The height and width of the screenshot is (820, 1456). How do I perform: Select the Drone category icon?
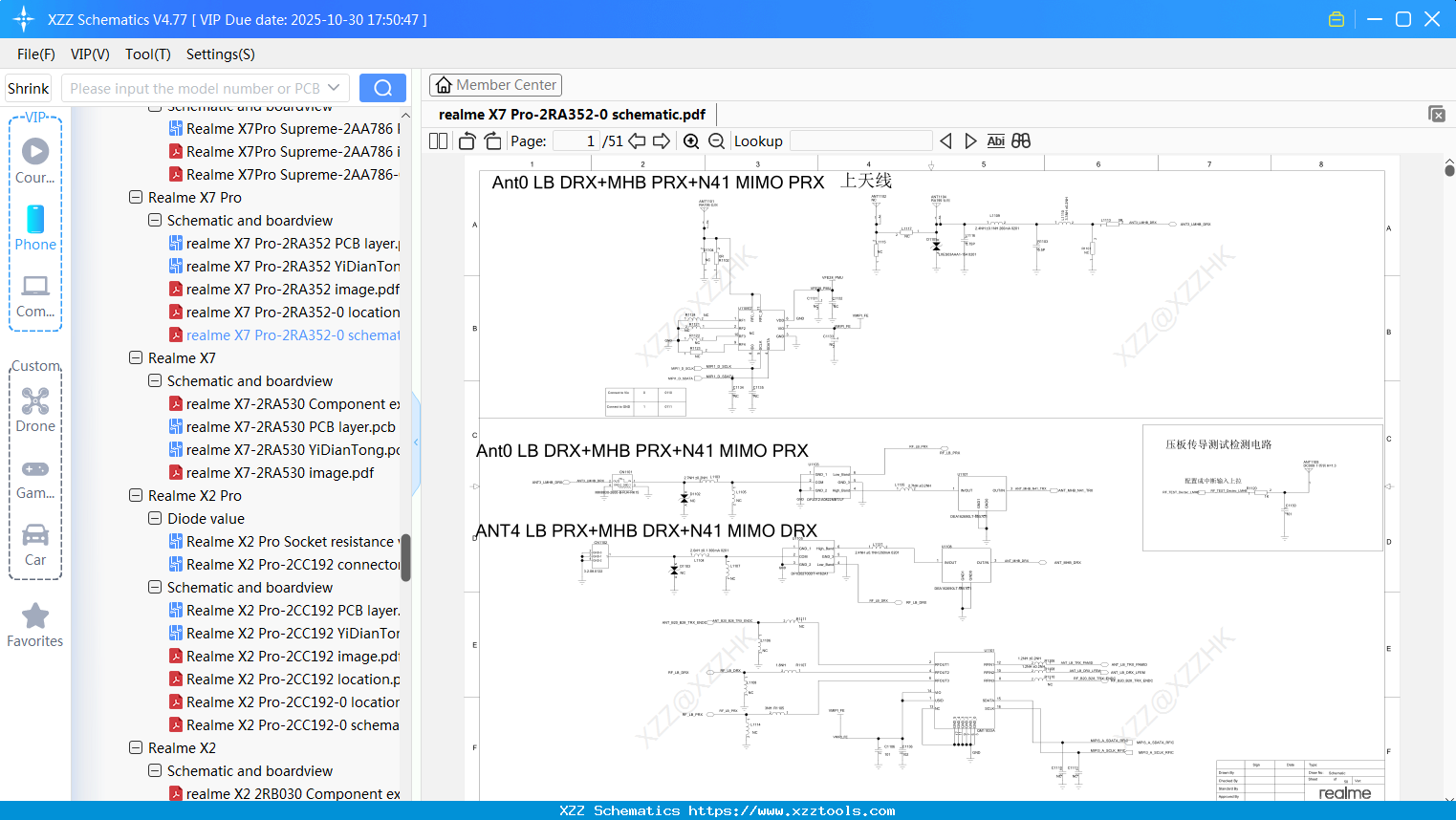(x=35, y=409)
